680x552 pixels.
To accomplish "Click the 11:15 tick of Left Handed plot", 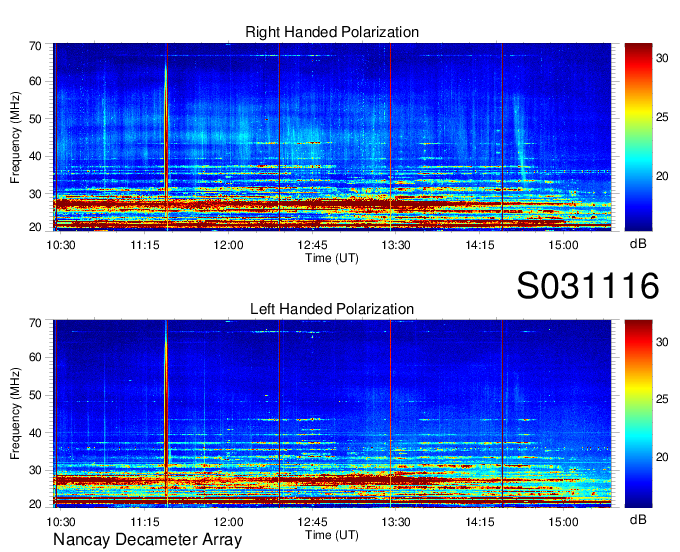I will coord(145,522).
